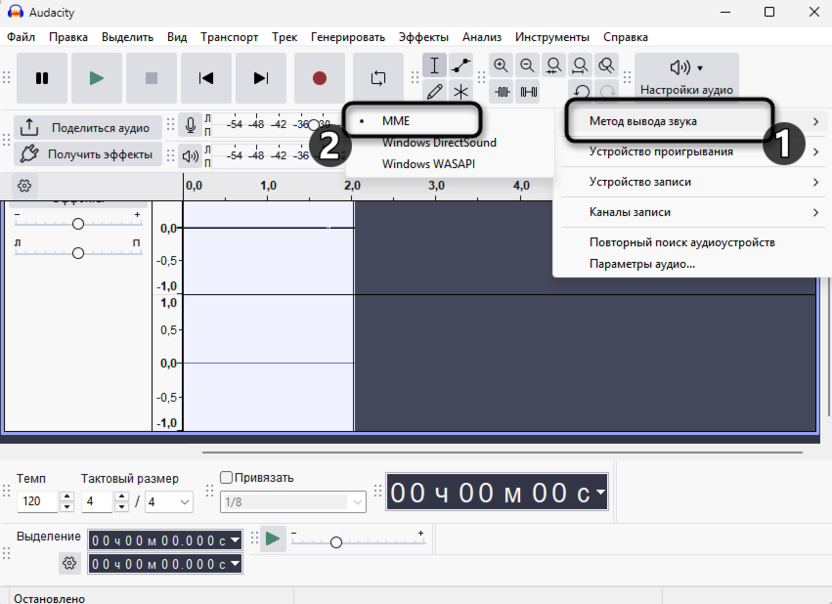Adjust the playback speed slider
The height and width of the screenshot is (604, 832).
[336, 543]
